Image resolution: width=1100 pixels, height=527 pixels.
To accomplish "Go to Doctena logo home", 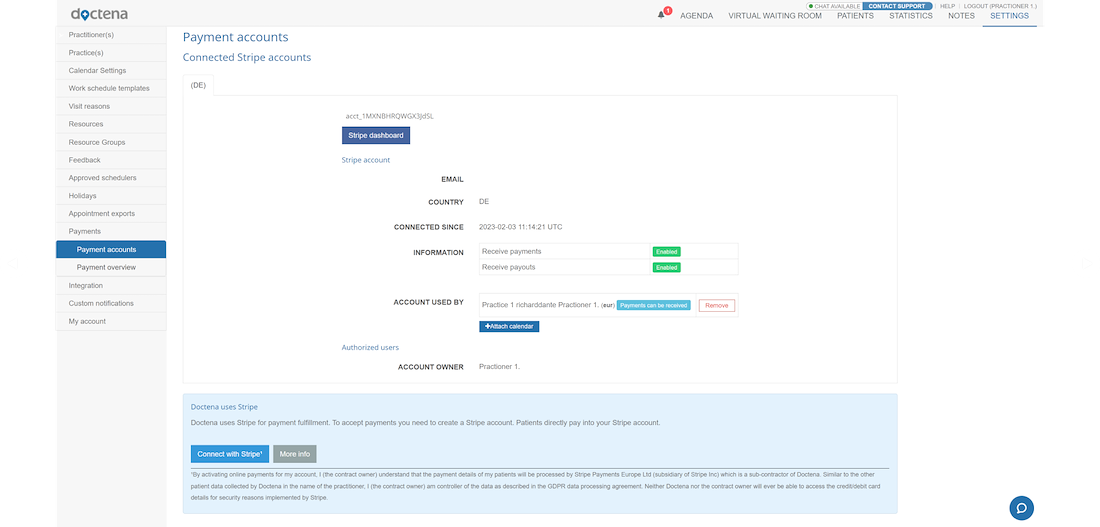I will point(99,14).
